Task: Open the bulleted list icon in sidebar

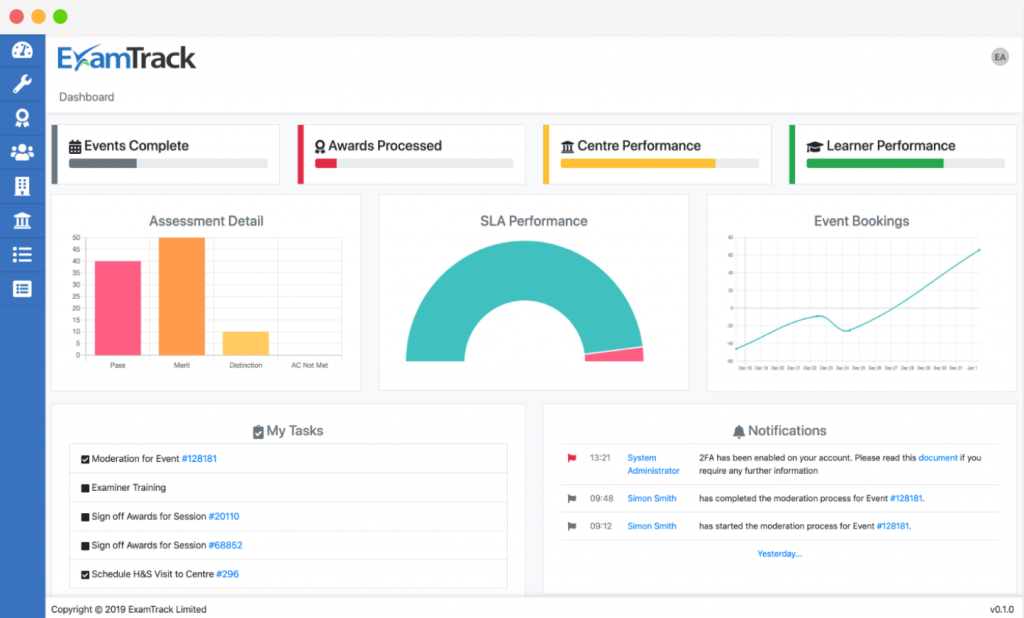Action: tap(22, 255)
